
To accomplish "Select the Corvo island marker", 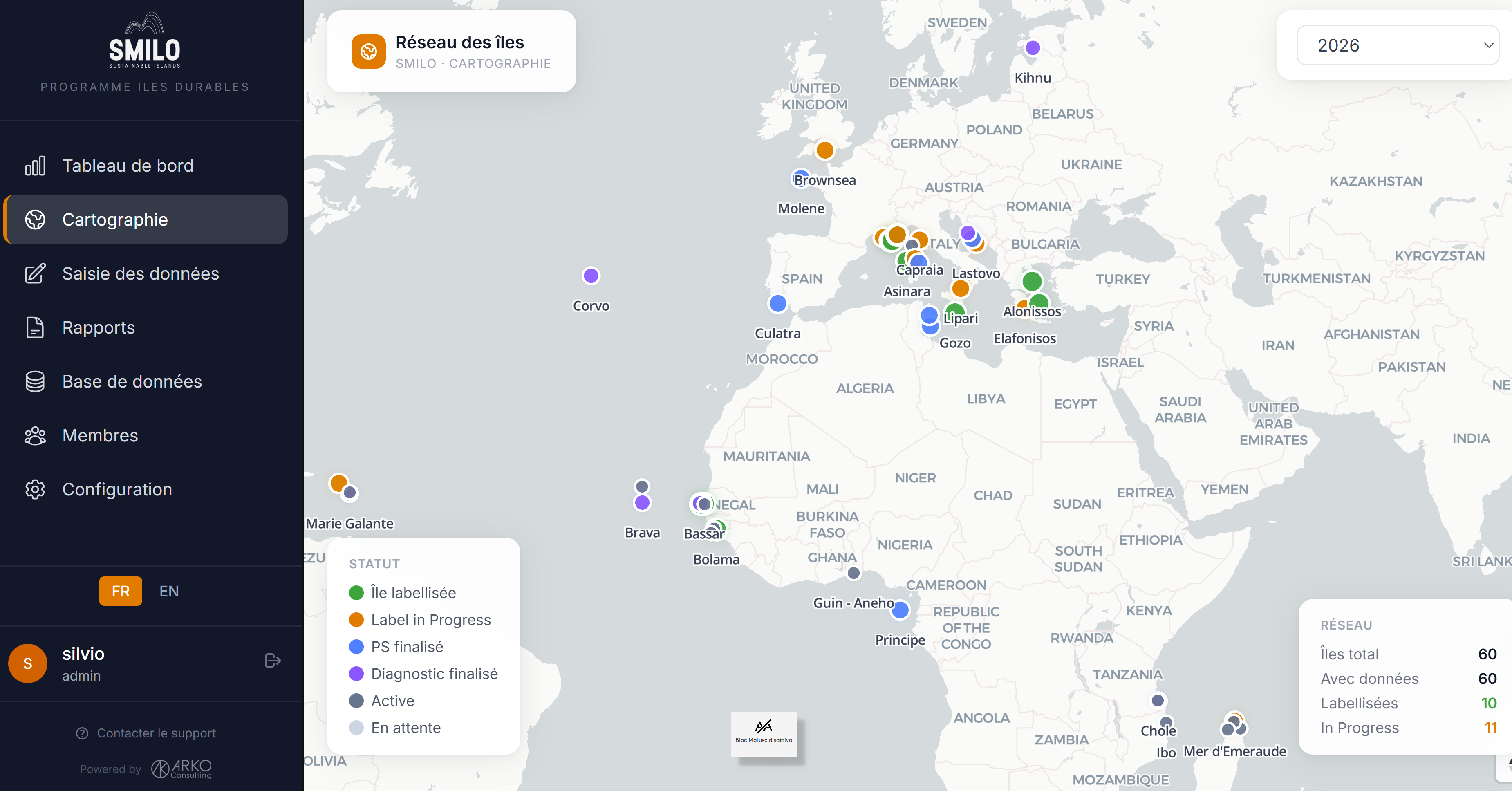I will click(591, 276).
